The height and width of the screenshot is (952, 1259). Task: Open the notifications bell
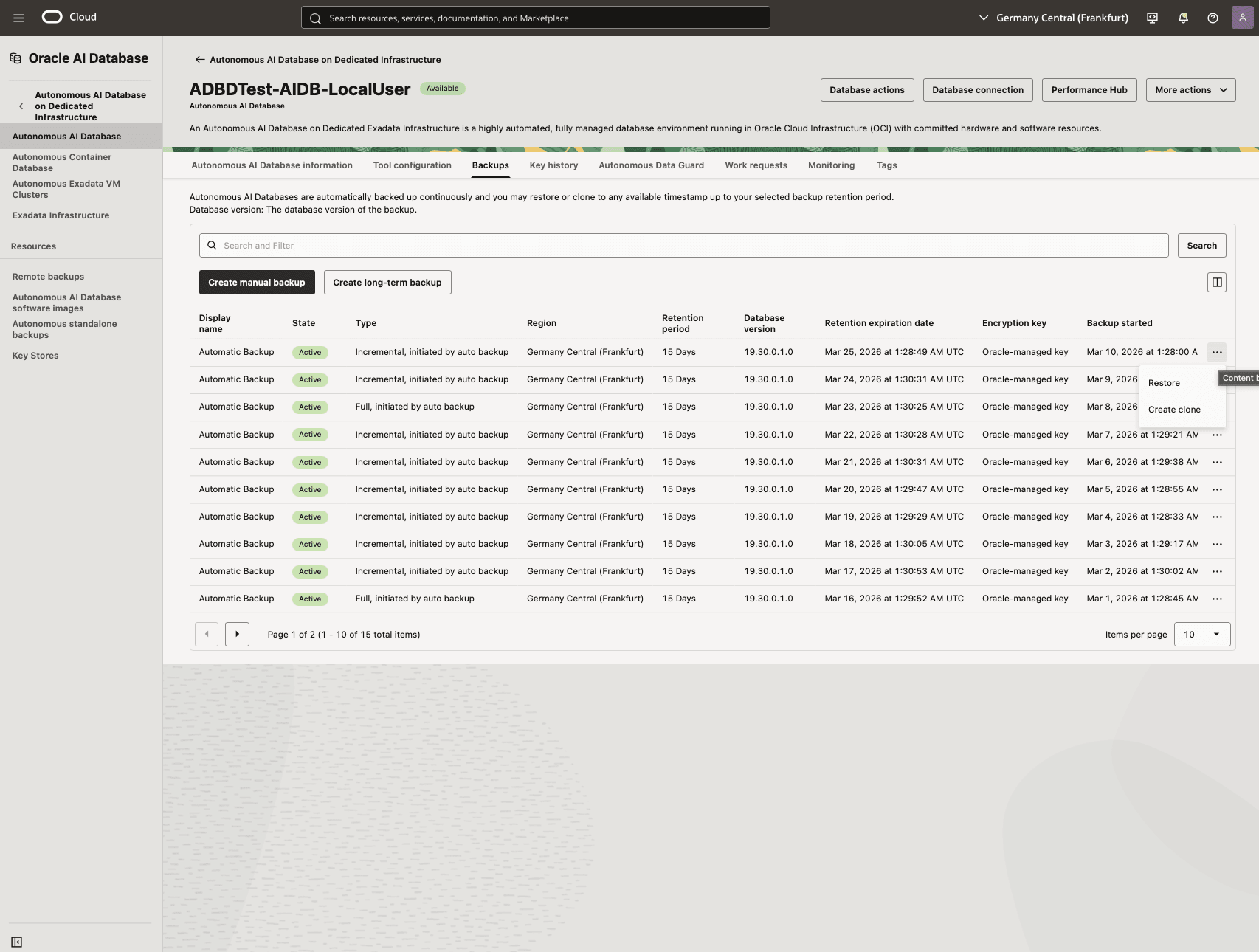click(1183, 18)
